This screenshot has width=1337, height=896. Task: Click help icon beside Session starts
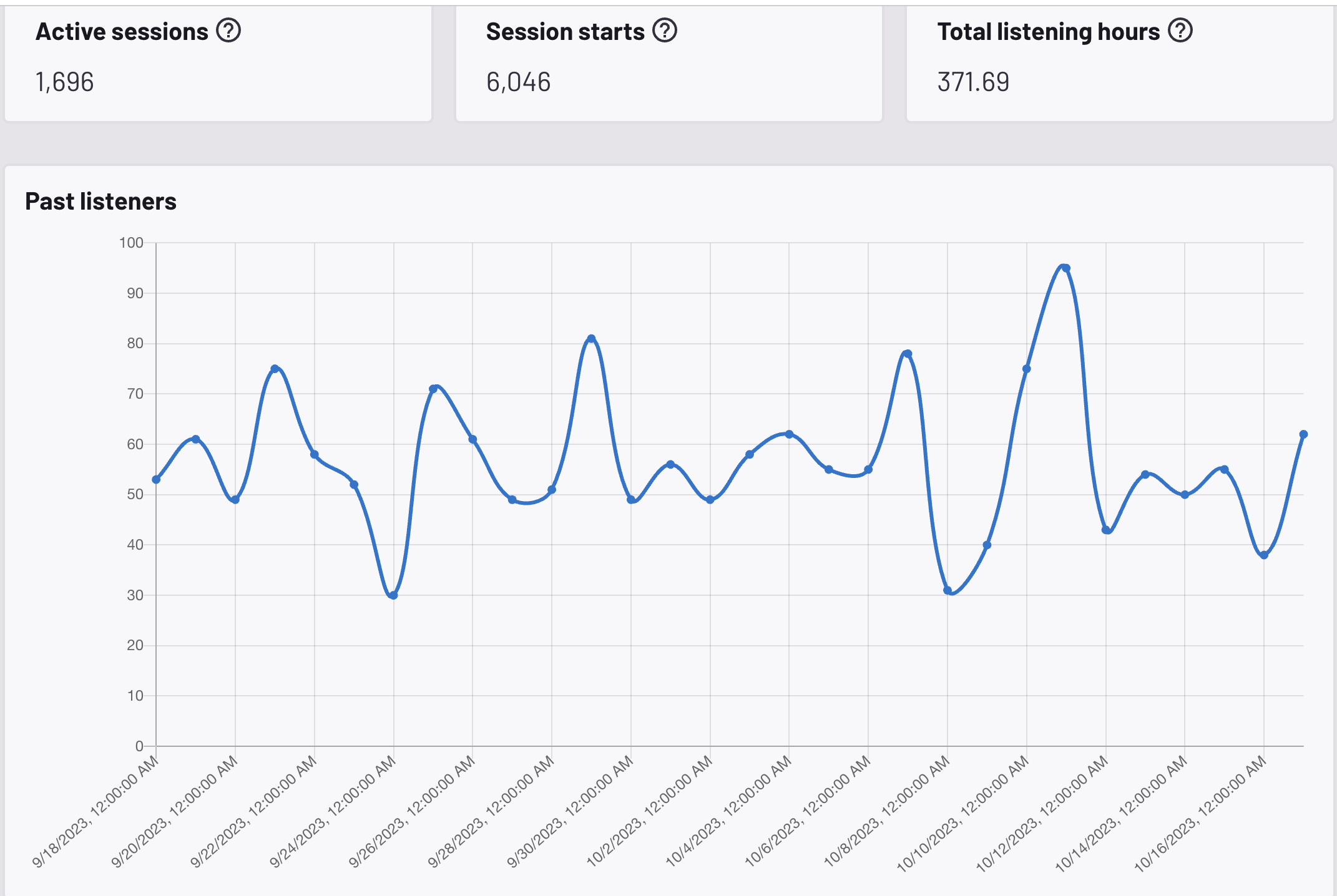(x=665, y=30)
